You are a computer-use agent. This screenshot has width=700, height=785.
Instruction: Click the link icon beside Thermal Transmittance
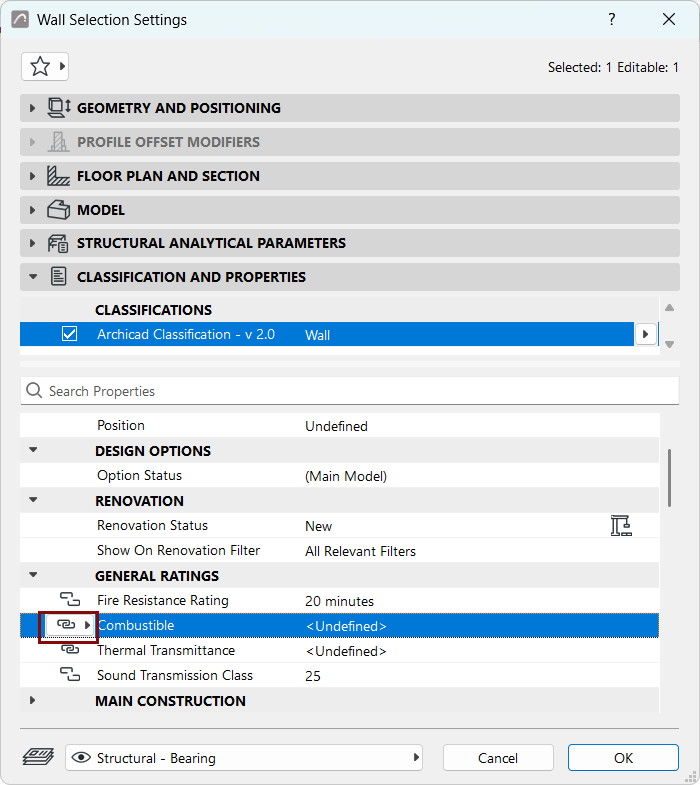[70, 649]
